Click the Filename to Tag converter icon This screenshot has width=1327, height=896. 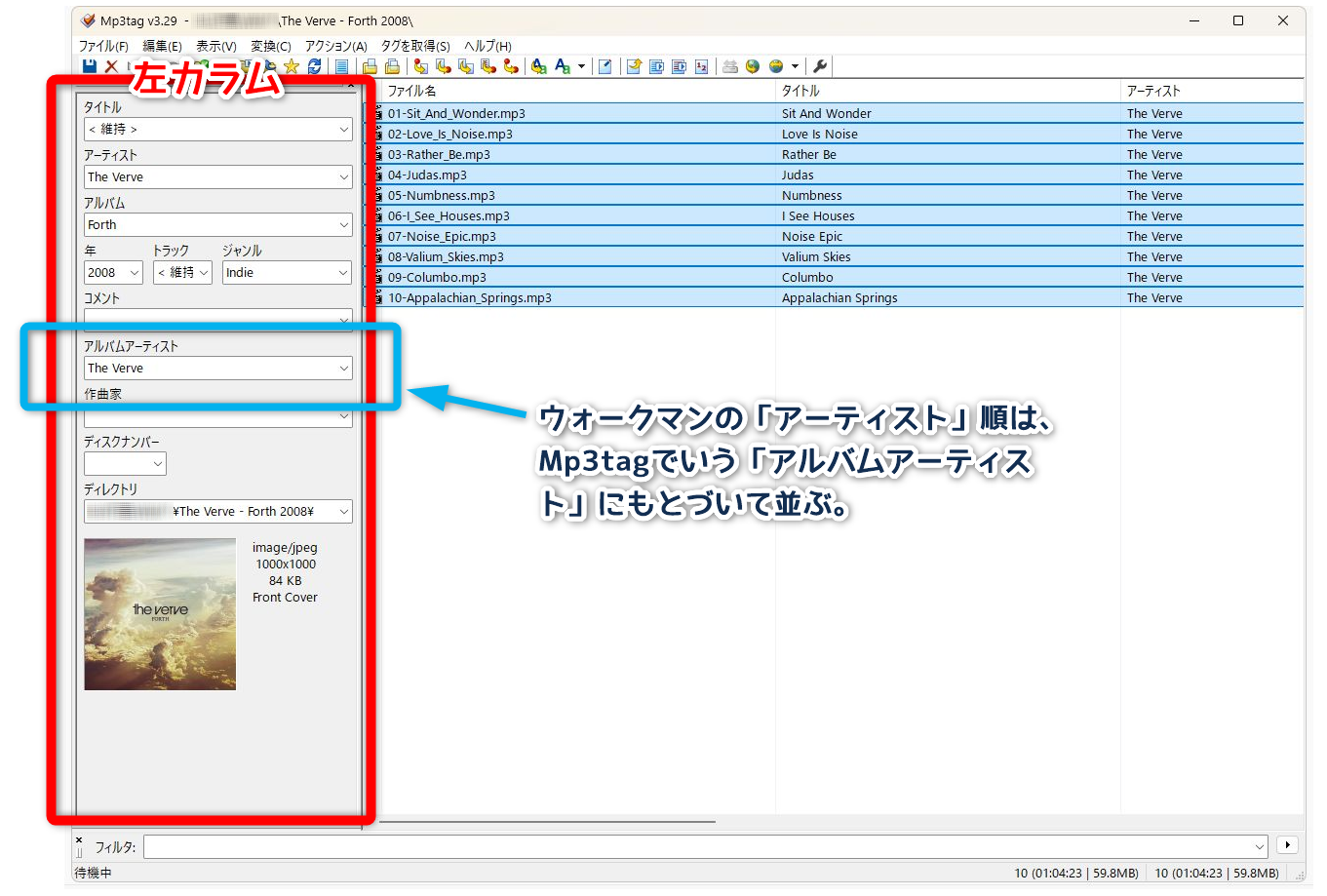coord(444,66)
